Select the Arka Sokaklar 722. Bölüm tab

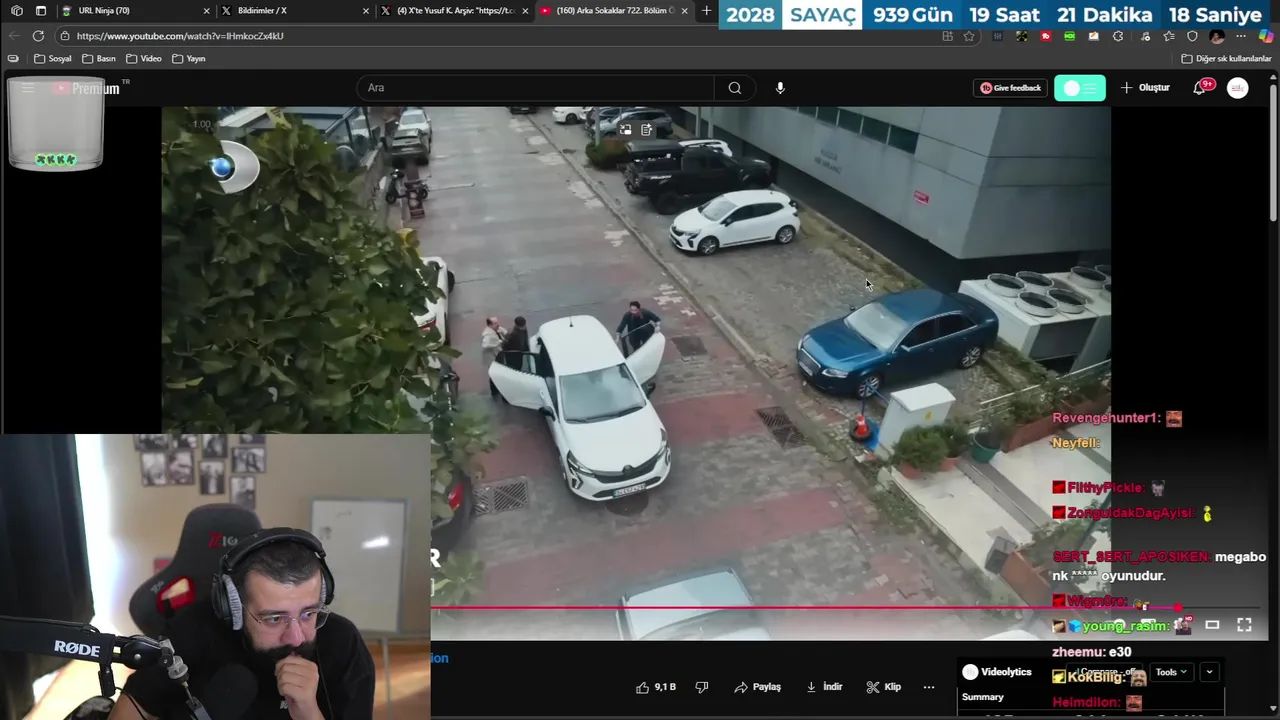coord(615,11)
